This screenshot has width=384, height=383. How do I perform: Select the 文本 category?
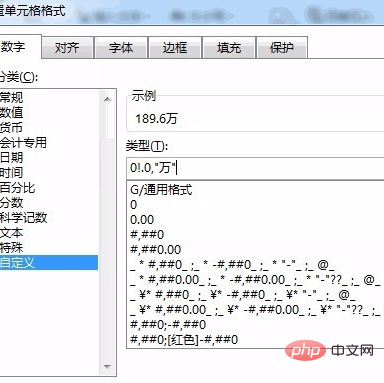coord(49,233)
